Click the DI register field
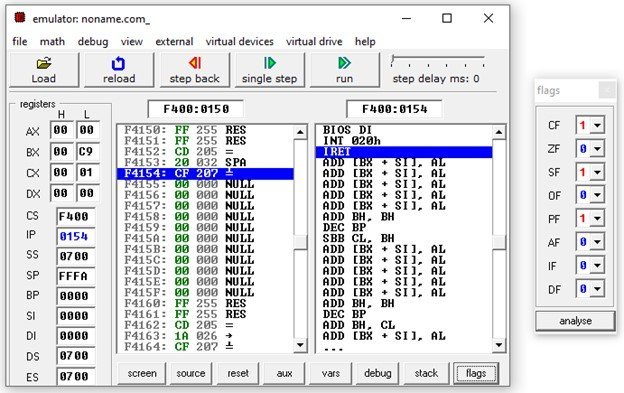Screen dimensions: 624x393 (x=76, y=336)
